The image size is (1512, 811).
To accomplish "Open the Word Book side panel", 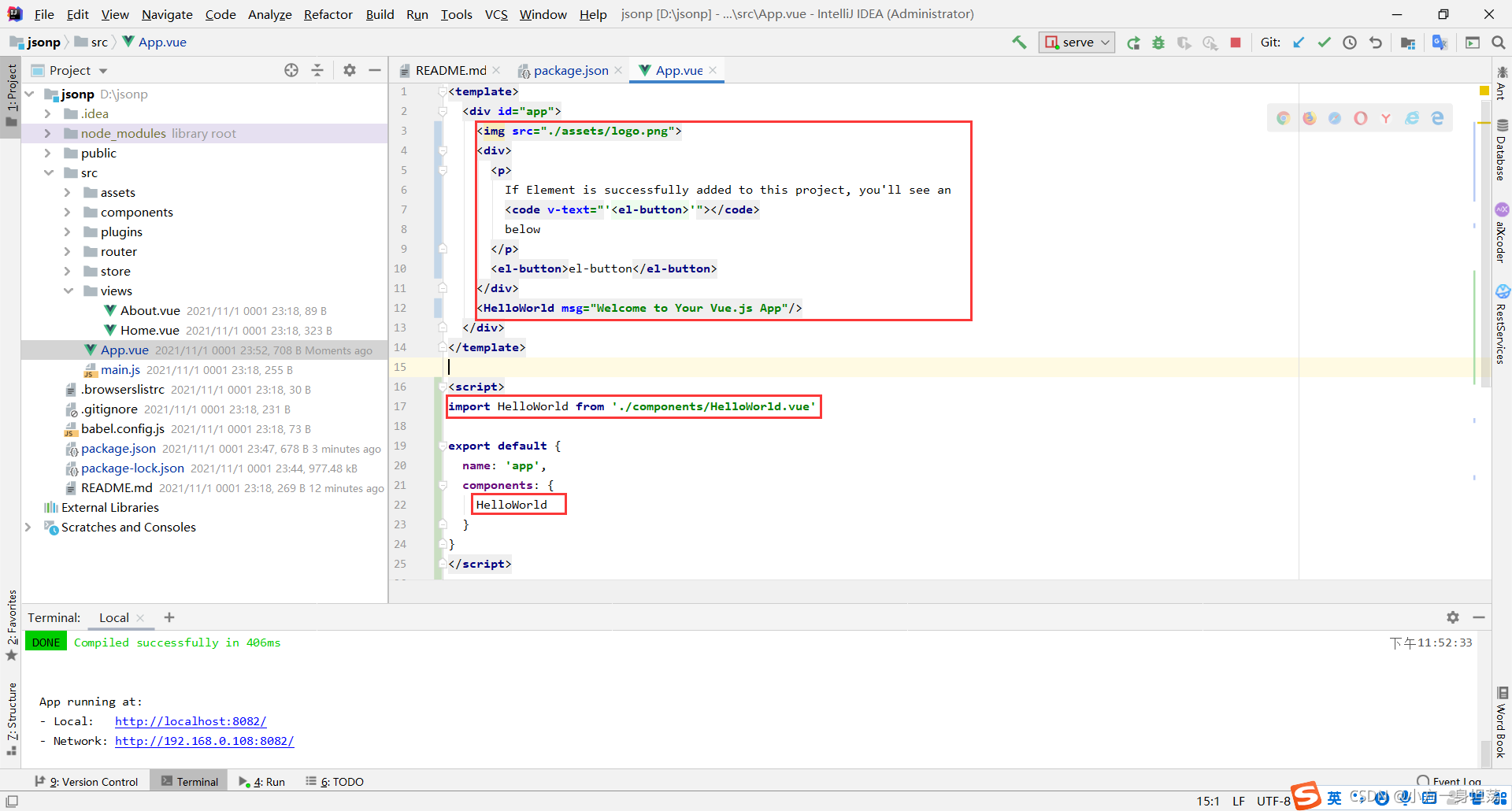I will click(x=1502, y=723).
